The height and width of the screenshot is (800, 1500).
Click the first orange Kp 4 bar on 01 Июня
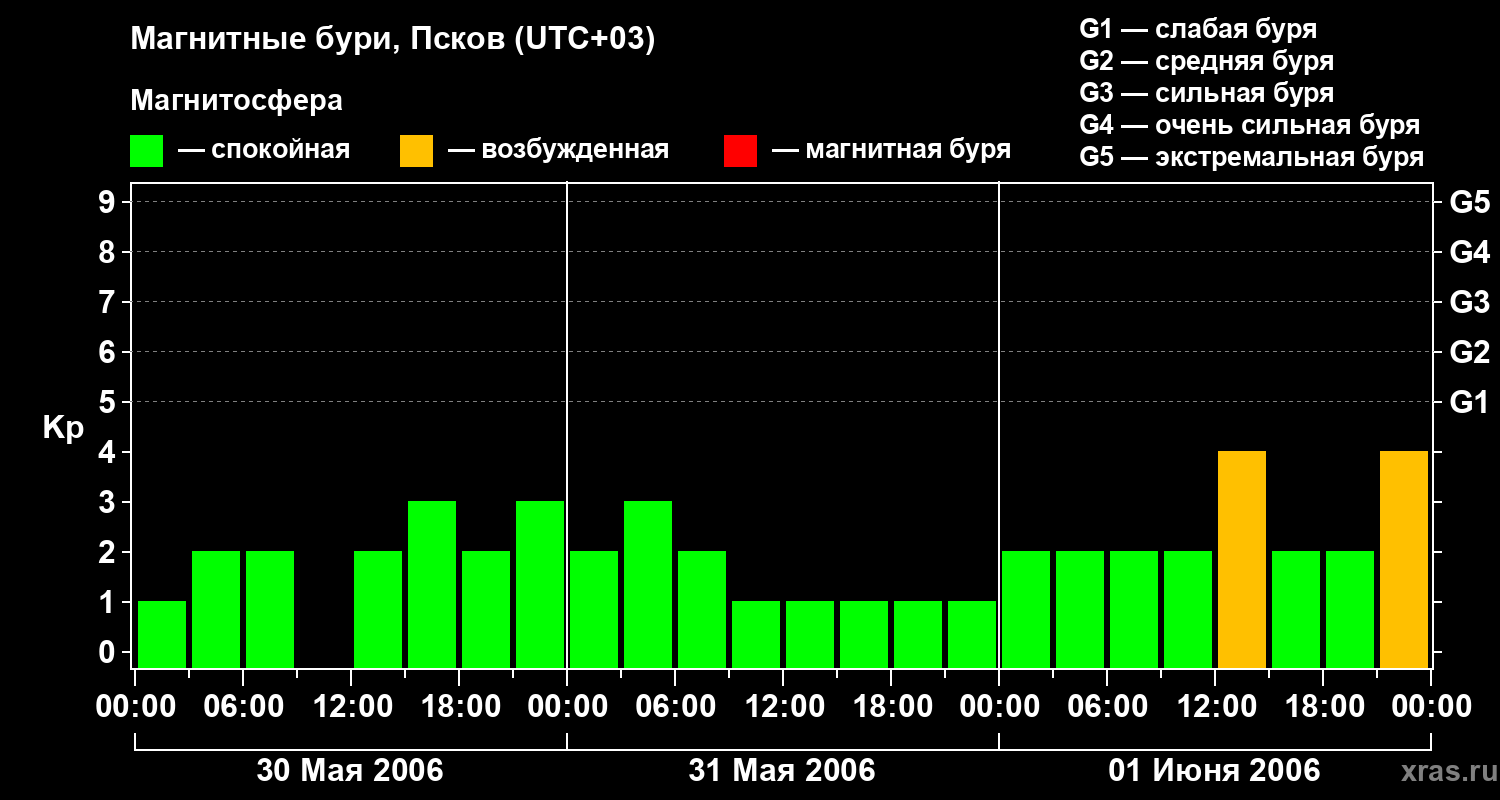pyautogui.click(x=1242, y=559)
